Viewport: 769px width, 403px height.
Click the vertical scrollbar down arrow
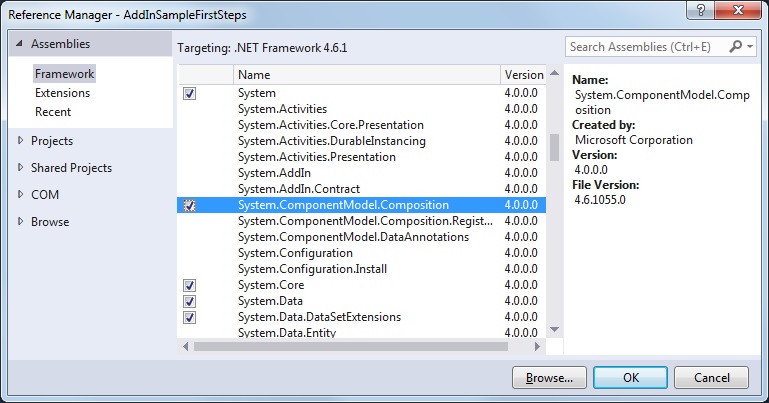click(555, 329)
